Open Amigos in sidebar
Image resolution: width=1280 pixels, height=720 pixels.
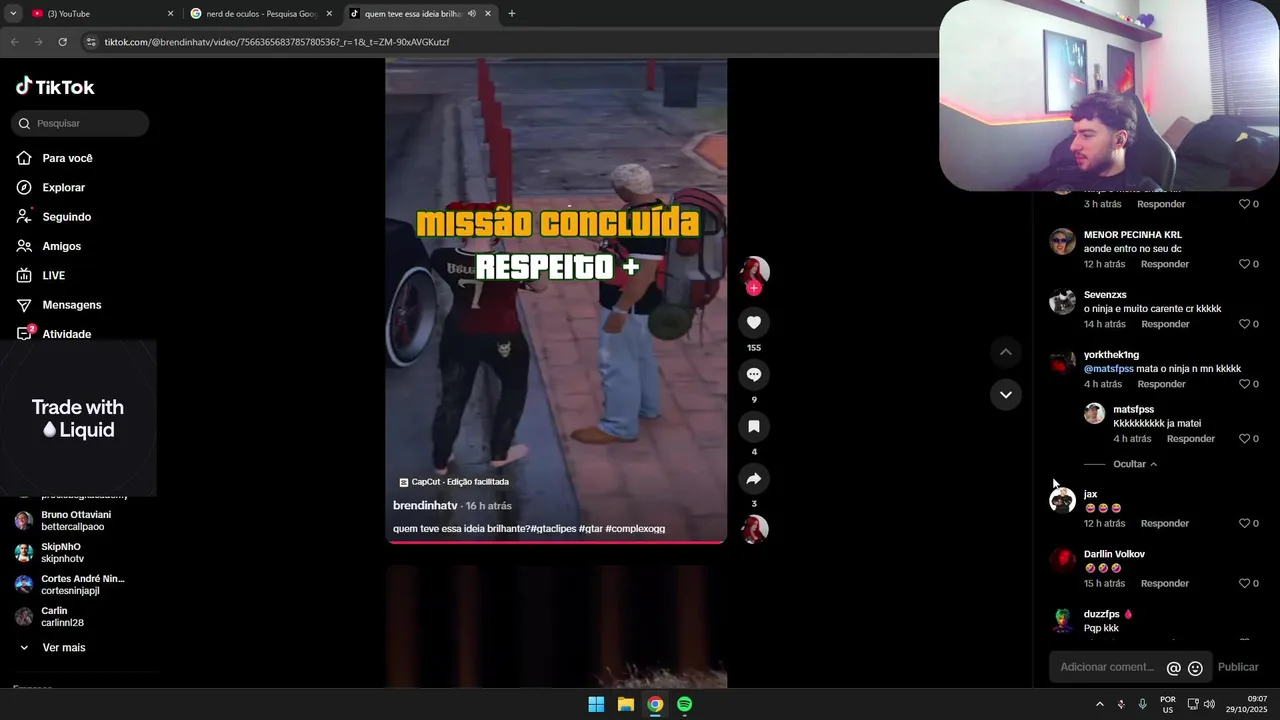coord(61,246)
